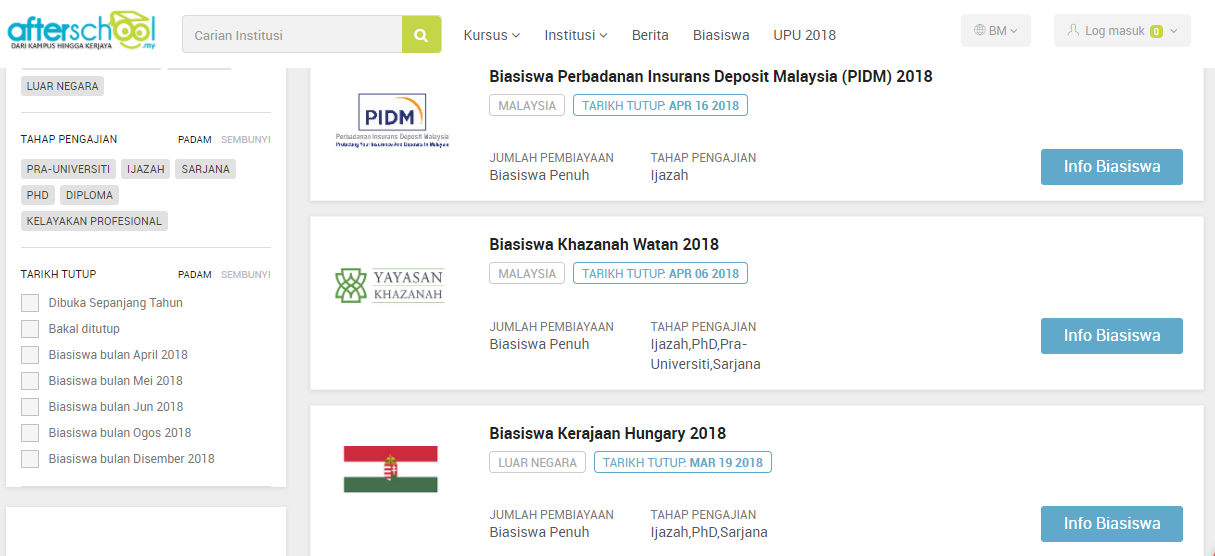Tick the Dibuka Sepanjang Tahun checkbox
The image size is (1215, 556).
point(30,303)
